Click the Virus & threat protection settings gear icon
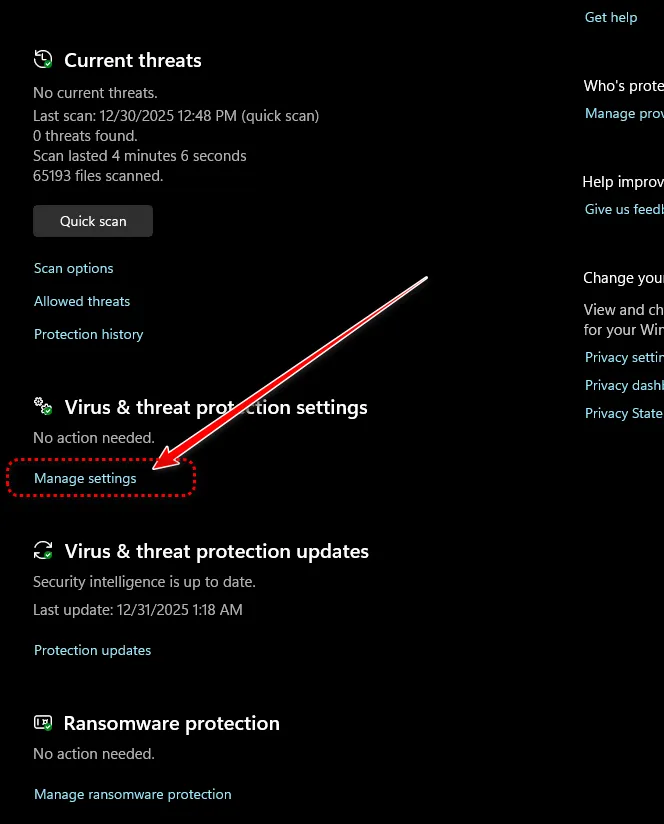This screenshot has height=824, width=664. pyautogui.click(x=43, y=406)
